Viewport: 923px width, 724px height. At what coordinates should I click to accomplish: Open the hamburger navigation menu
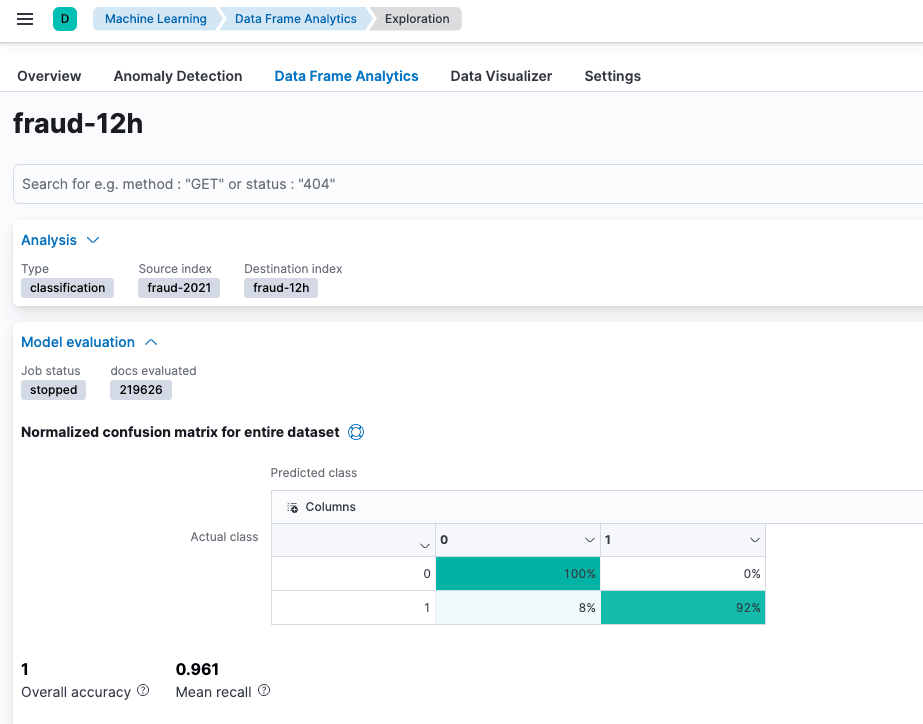(25, 19)
